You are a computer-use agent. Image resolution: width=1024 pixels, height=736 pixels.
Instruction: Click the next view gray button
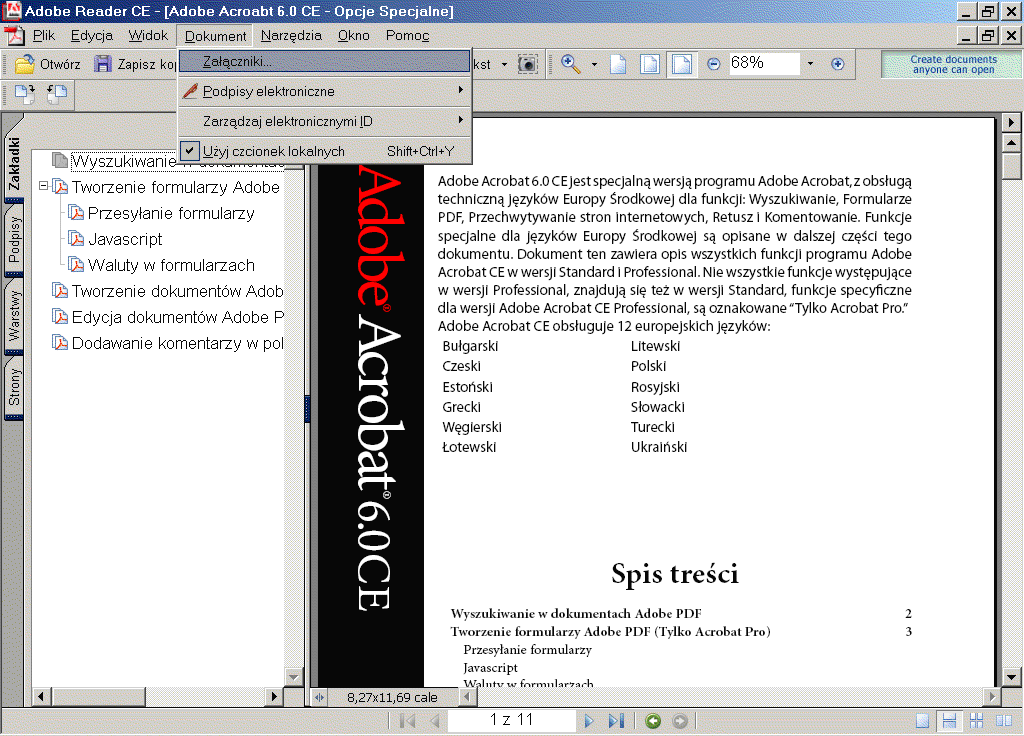click(x=680, y=721)
